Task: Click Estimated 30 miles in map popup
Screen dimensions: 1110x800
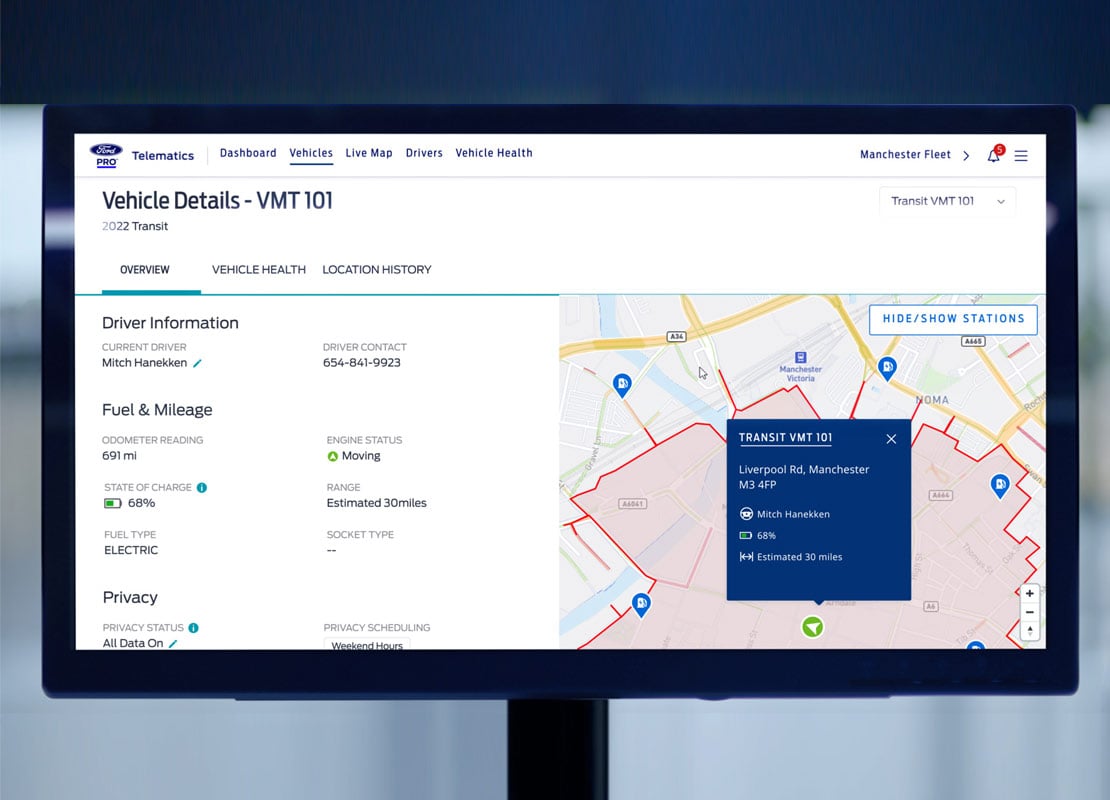Action: (800, 557)
